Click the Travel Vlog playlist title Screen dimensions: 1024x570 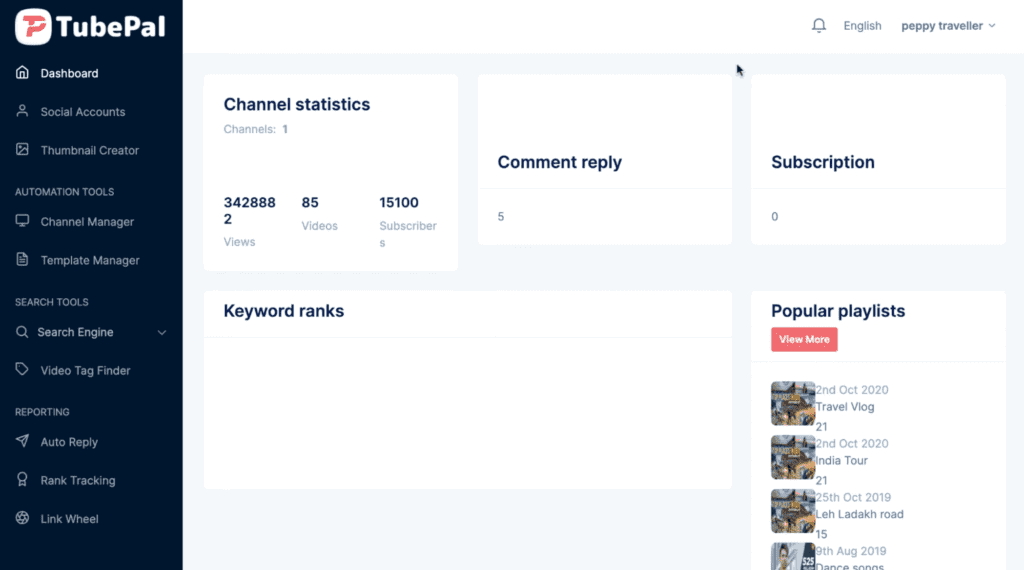[844, 407]
